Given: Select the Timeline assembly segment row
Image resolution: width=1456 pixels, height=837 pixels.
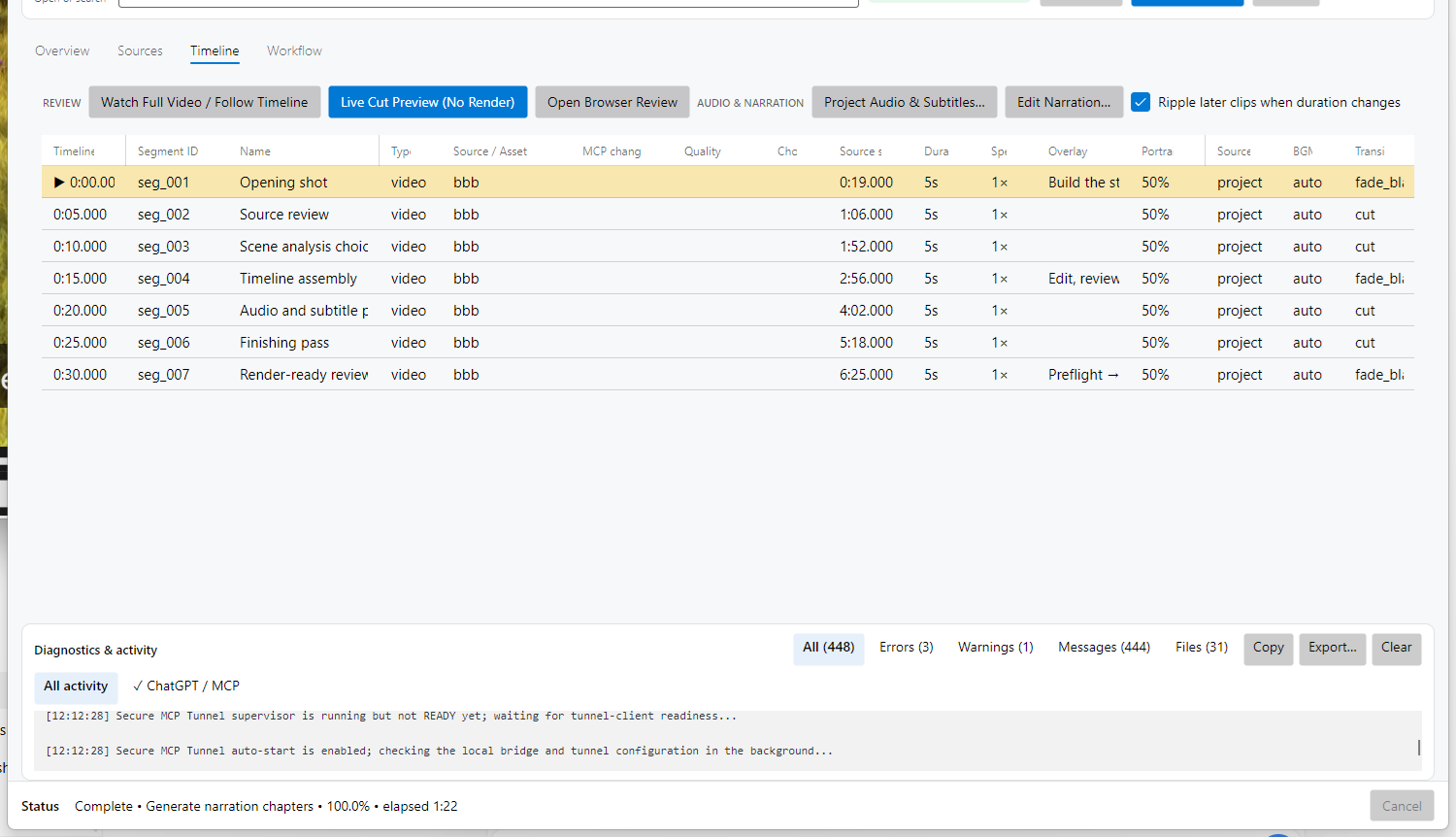Looking at the screenshot, I should click(728, 279).
